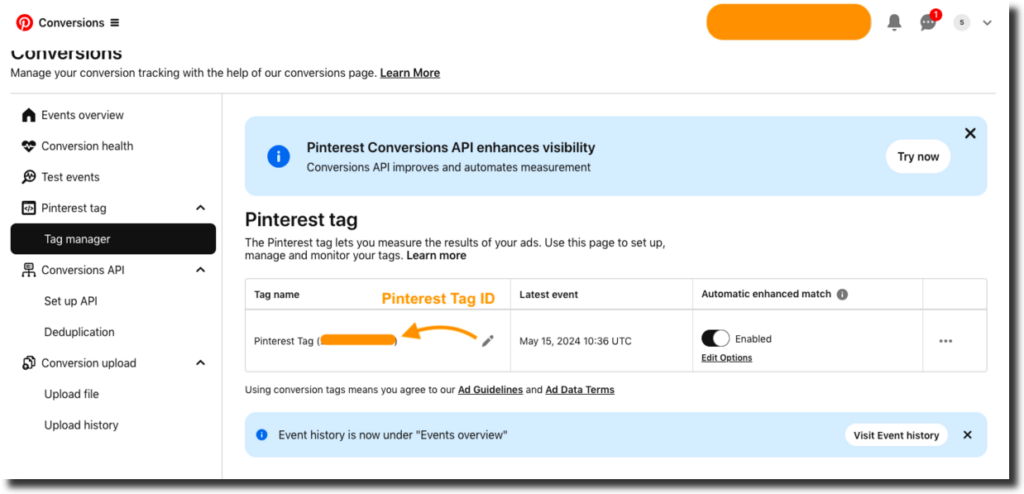The width and height of the screenshot is (1024, 494).
Task: Click the Visit Event history button
Action: pyautogui.click(x=895, y=435)
